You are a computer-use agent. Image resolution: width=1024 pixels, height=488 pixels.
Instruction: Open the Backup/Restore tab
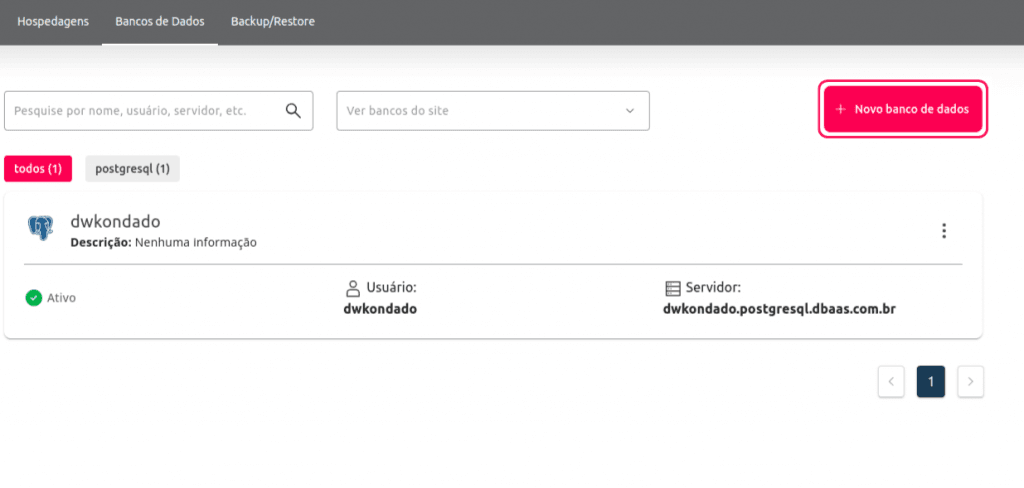272,21
